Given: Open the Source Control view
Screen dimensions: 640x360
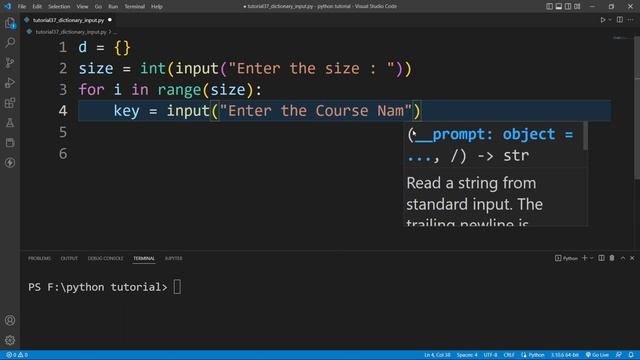Looking at the screenshot, I should pyautogui.click(x=10, y=62).
